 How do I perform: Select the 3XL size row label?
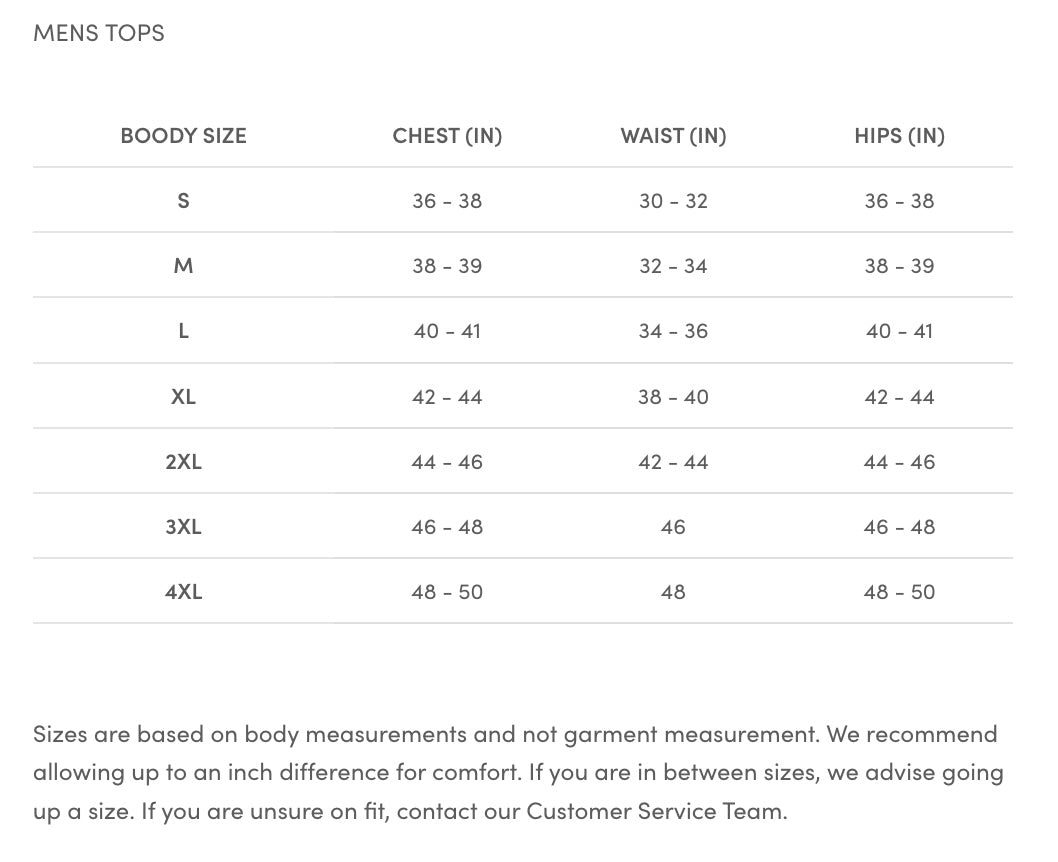coord(184,527)
